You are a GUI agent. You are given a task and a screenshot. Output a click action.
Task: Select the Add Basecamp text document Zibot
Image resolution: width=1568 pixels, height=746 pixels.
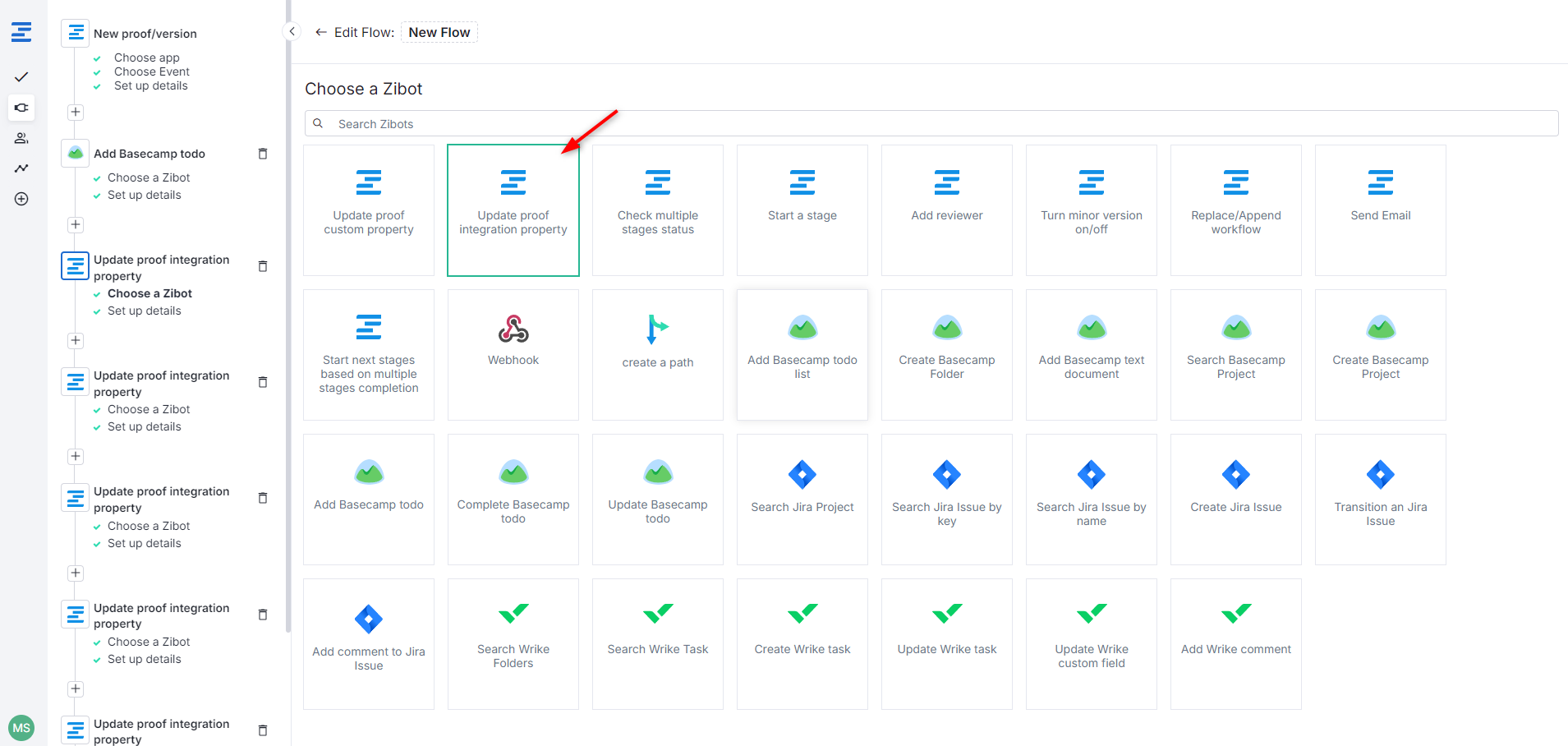(x=1092, y=355)
